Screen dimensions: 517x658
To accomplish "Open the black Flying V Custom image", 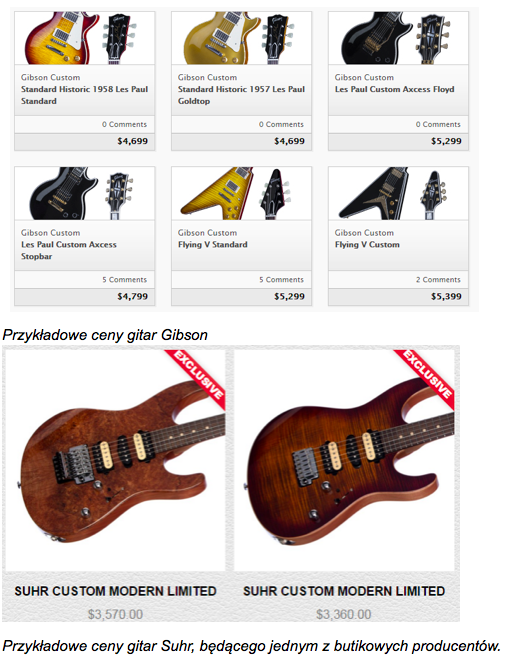I will point(398,193).
